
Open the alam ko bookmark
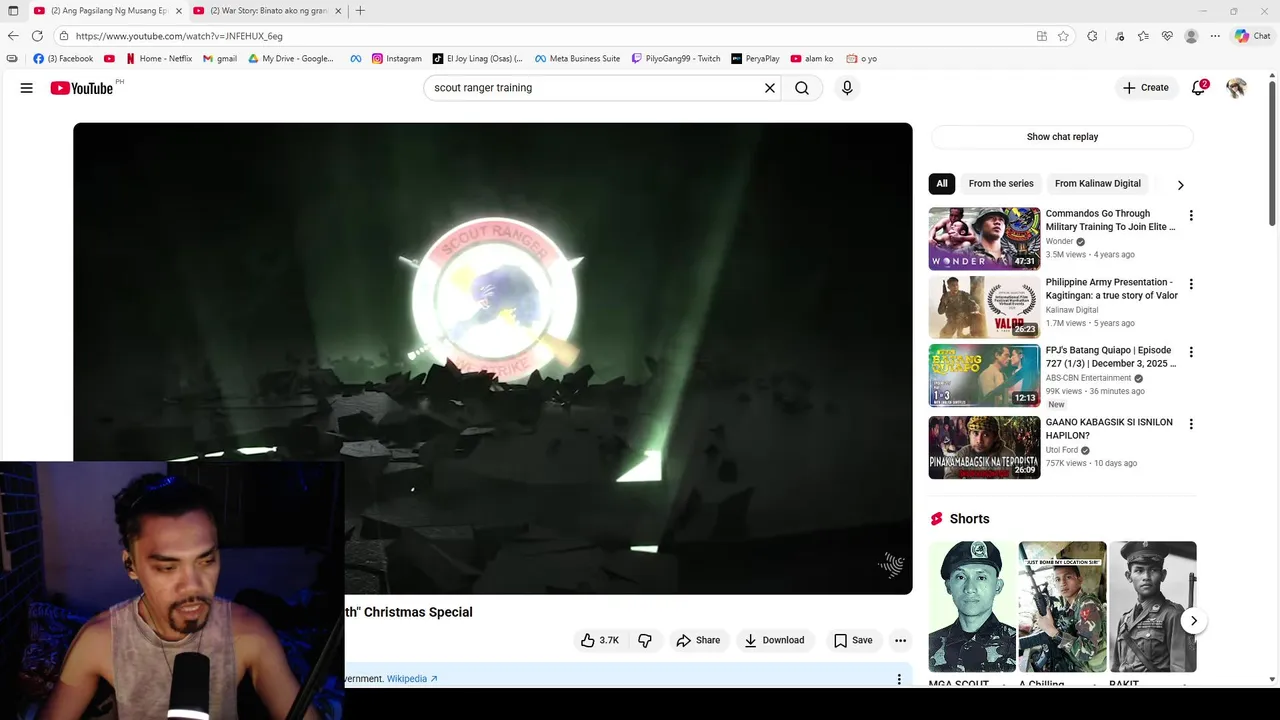click(x=811, y=59)
